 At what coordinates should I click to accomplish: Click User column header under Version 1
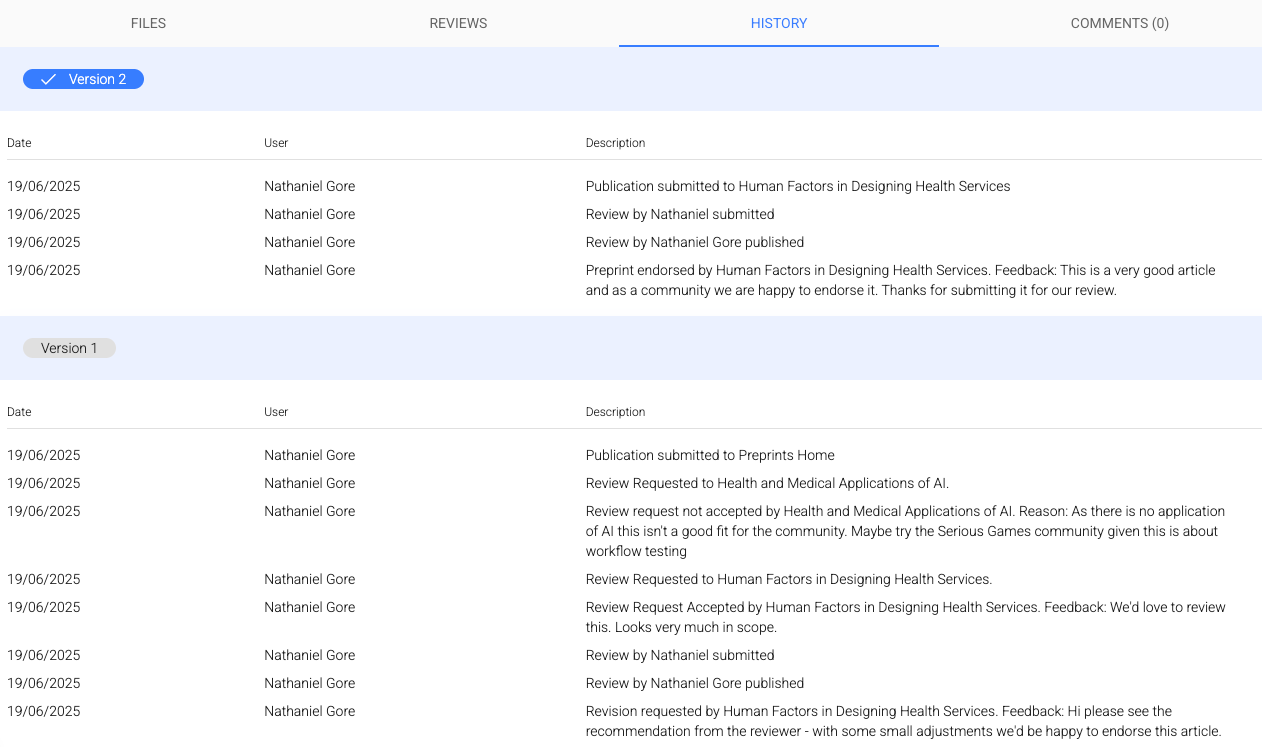[276, 412]
